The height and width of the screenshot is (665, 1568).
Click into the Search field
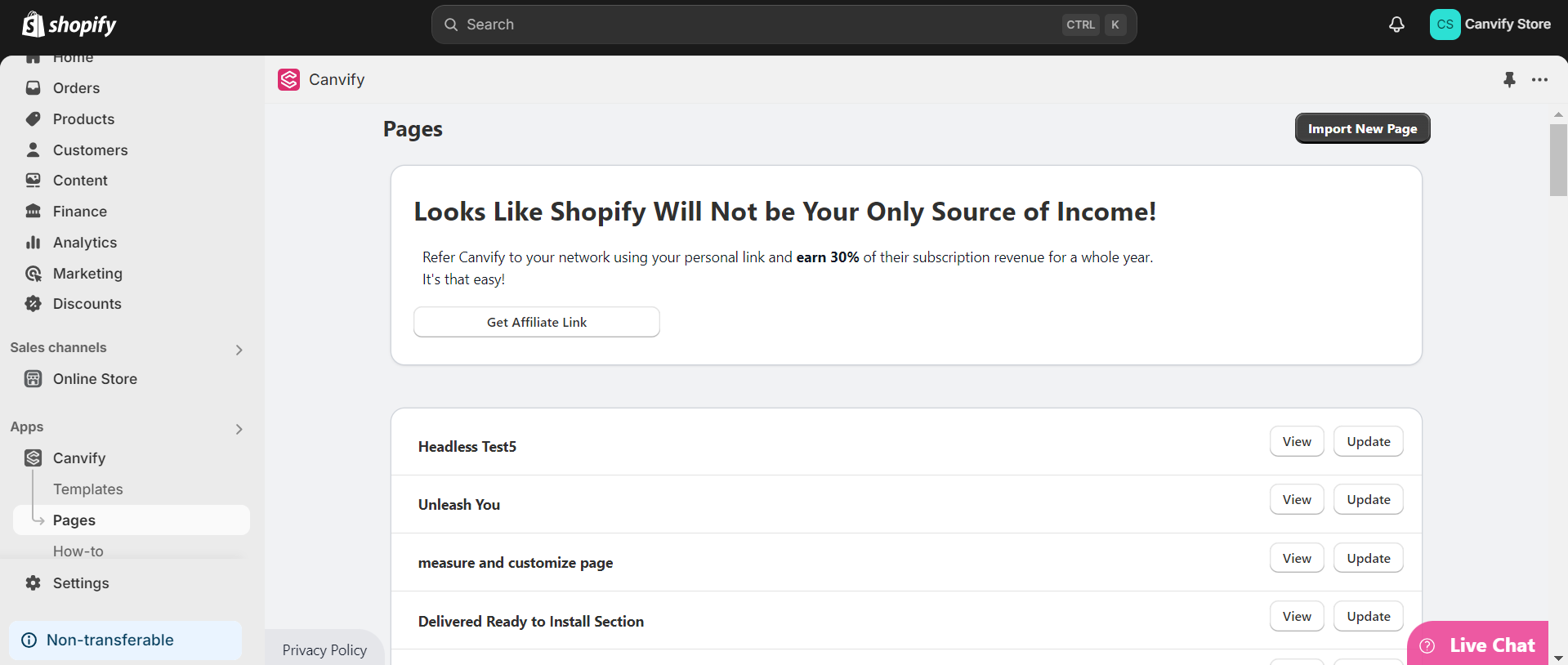tap(784, 25)
